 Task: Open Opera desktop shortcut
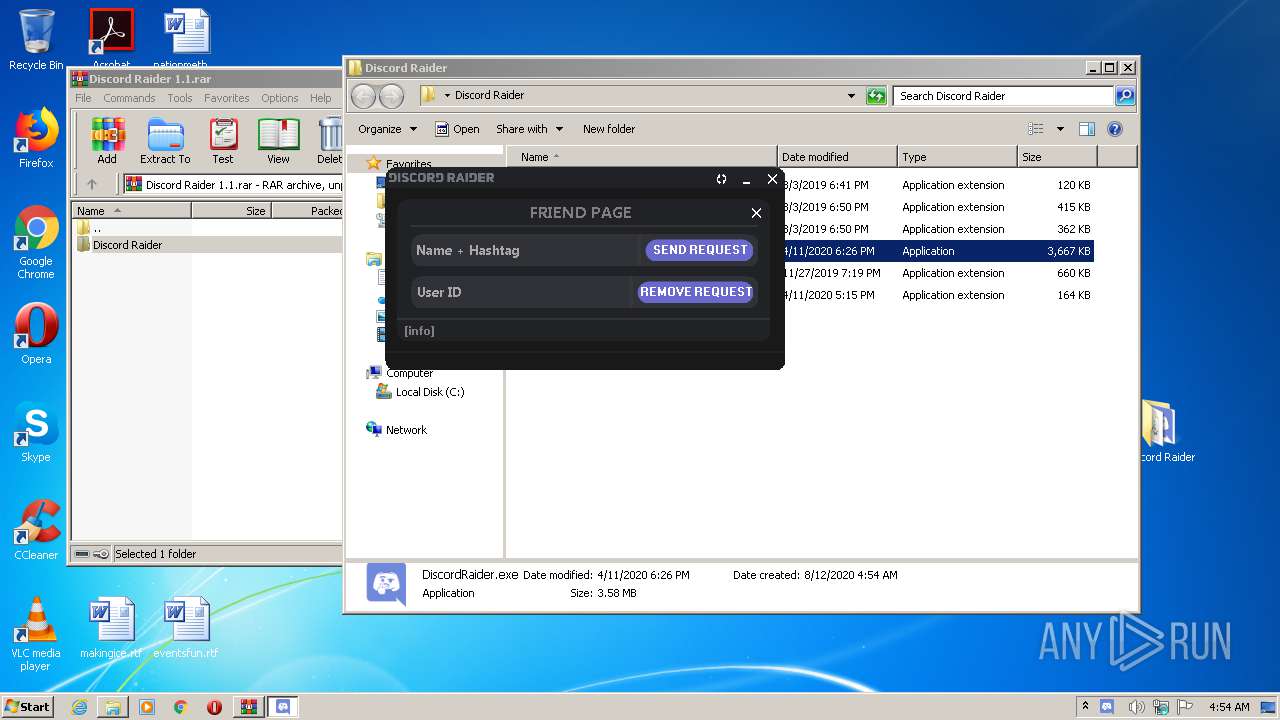[x=36, y=334]
